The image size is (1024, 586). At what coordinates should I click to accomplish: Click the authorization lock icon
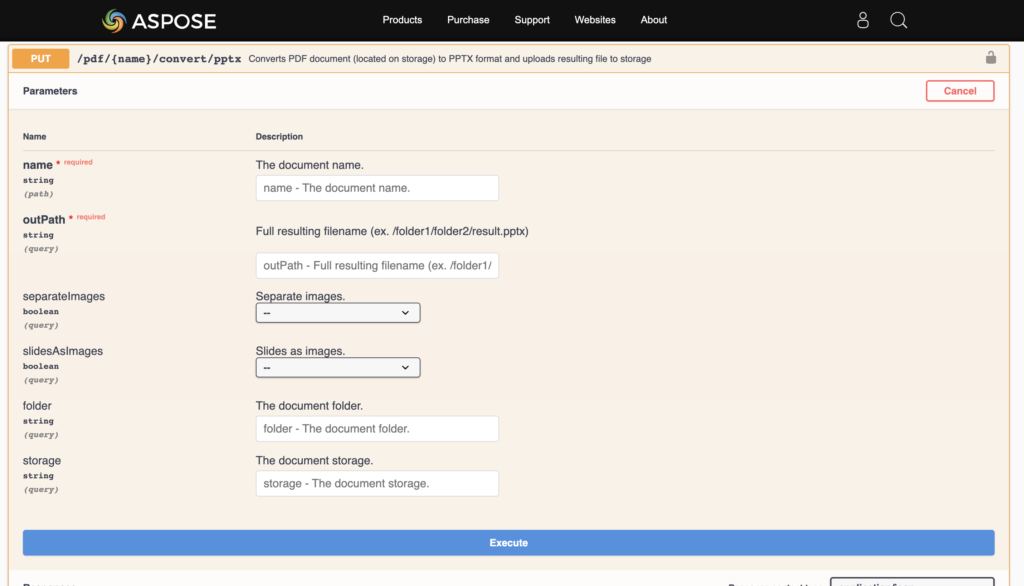coord(990,58)
